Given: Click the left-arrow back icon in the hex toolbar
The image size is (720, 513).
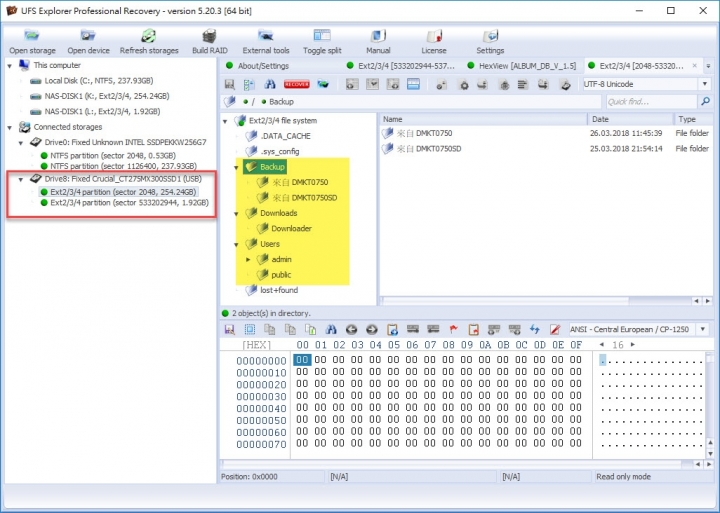Looking at the screenshot, I should click(x=351, y=329).
